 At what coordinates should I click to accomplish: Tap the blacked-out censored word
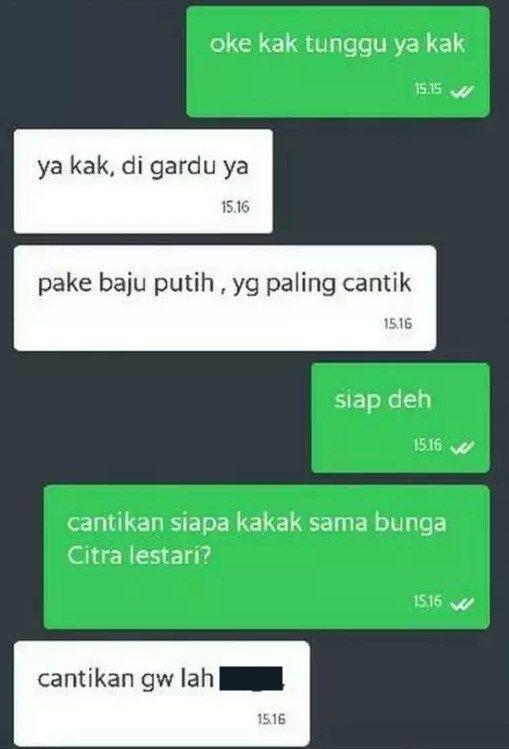[252, 679]
